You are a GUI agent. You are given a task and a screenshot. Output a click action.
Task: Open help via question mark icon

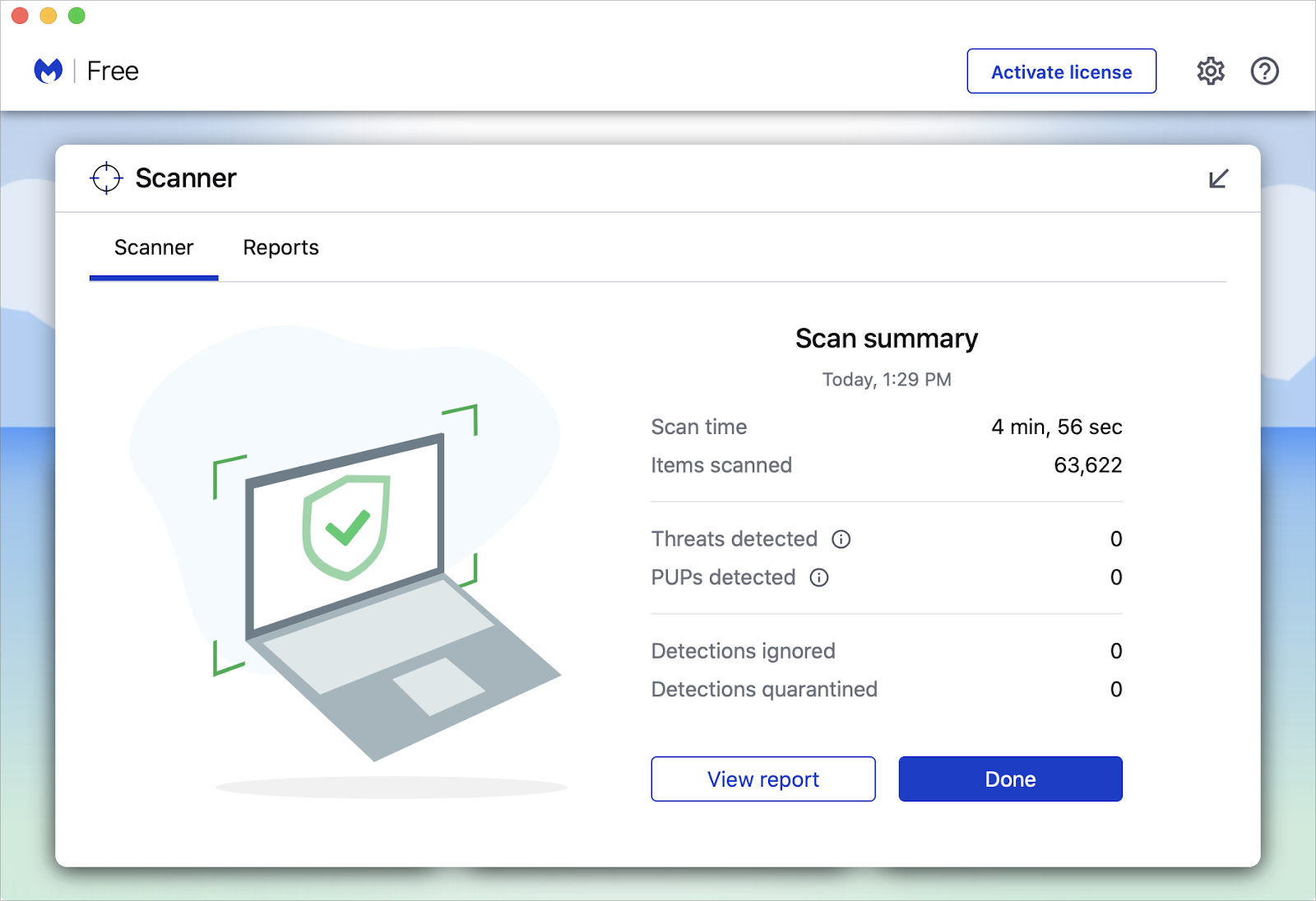pos(1264,72)
